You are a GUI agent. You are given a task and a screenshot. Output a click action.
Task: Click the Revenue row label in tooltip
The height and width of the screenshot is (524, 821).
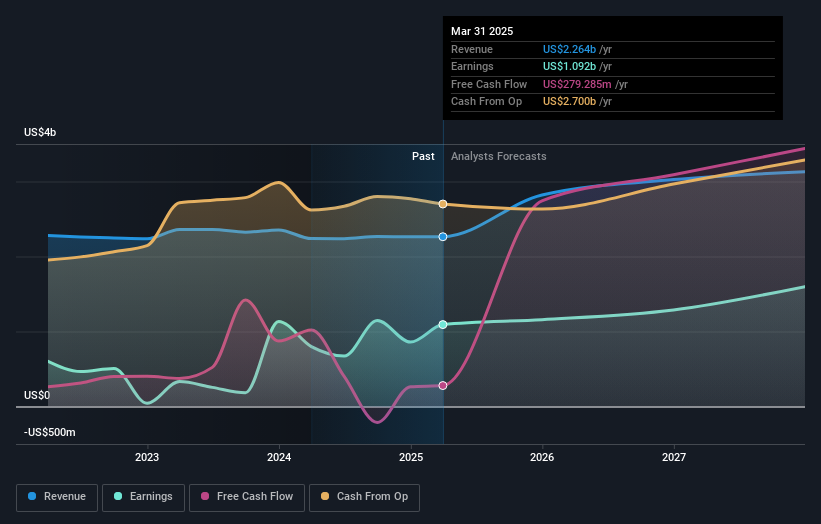(472, 49)
